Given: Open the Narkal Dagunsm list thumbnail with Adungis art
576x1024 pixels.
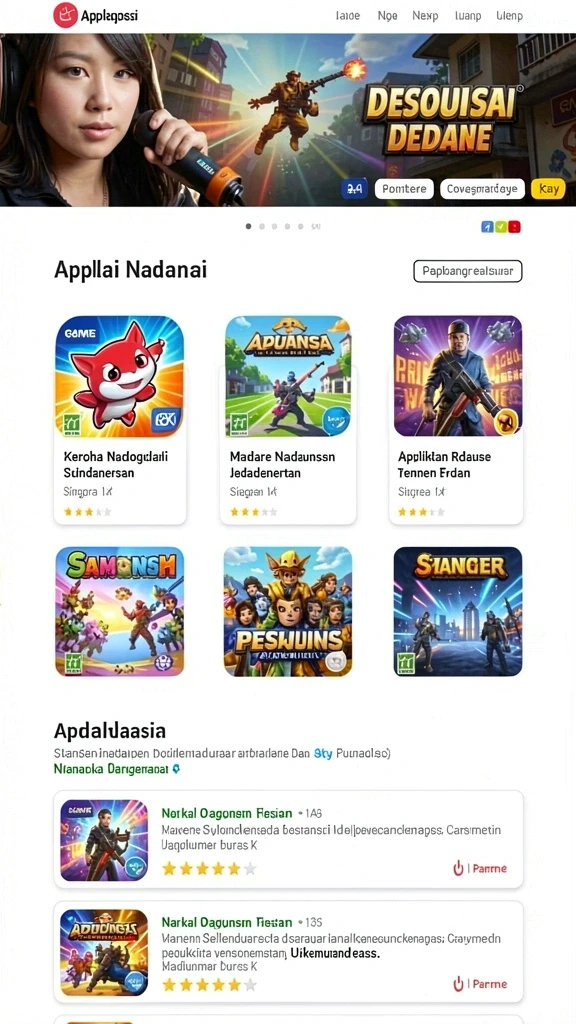Looking at the screenshot, I should [x=104, y=952].
